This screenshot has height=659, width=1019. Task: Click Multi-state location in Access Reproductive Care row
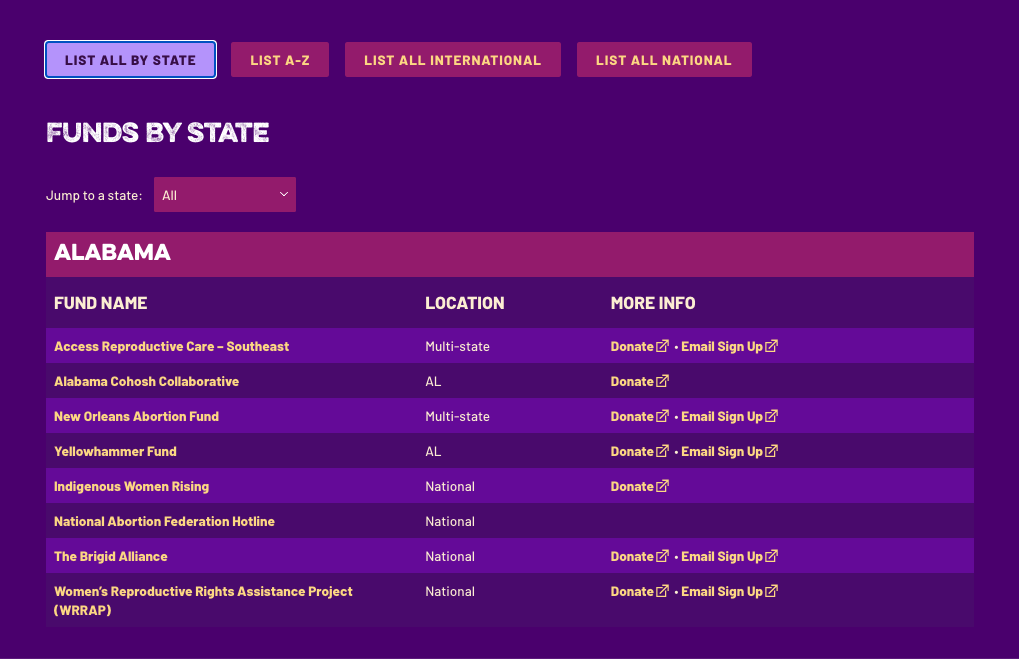(458, 346)
